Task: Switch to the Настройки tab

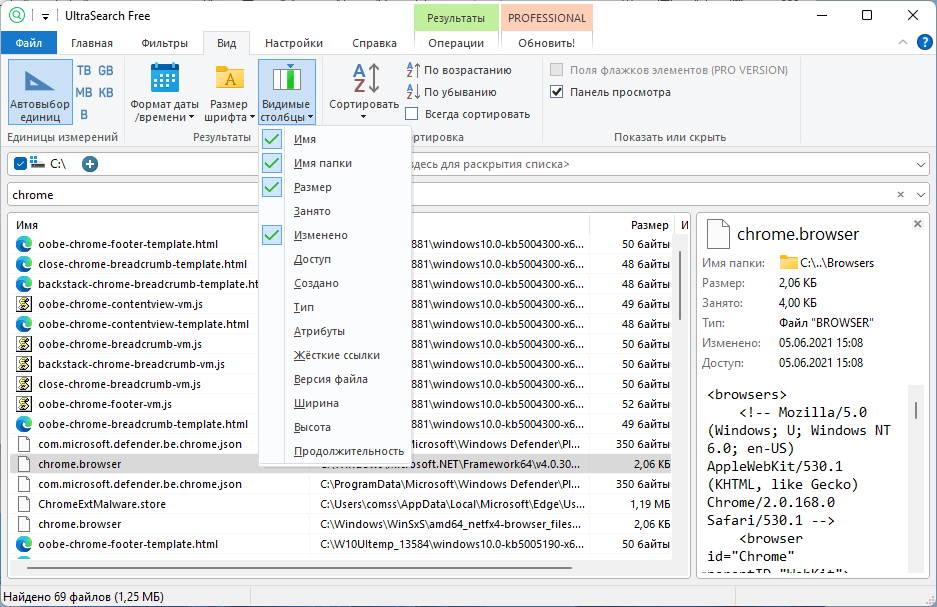Action: tap(294, 43)
